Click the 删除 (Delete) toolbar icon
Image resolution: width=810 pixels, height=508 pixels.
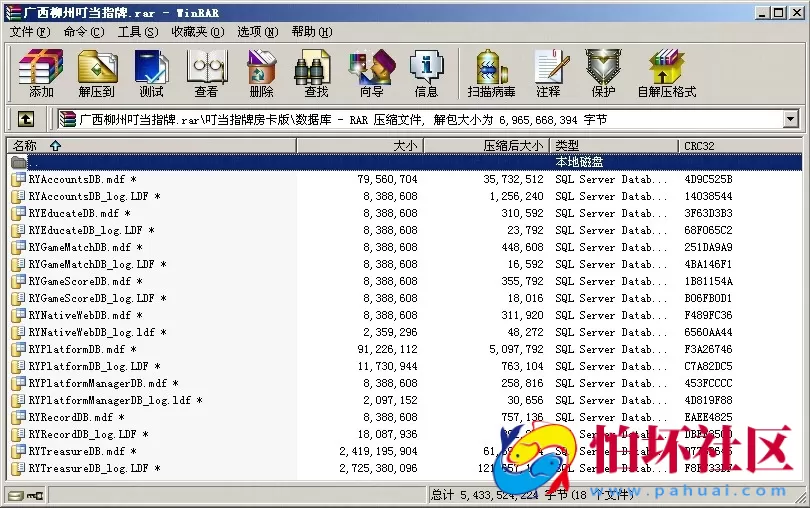261,71
